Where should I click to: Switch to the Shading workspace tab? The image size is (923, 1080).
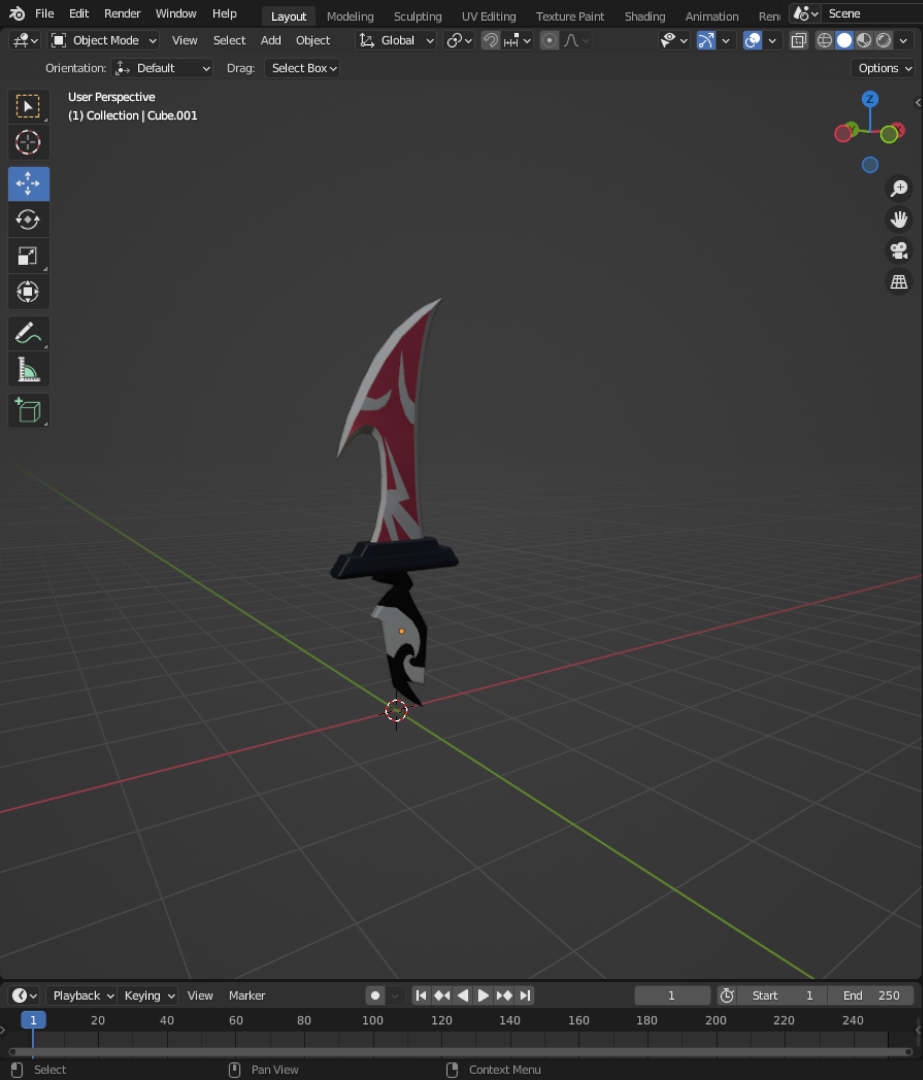pyautogui.click(x=645, y=16)
